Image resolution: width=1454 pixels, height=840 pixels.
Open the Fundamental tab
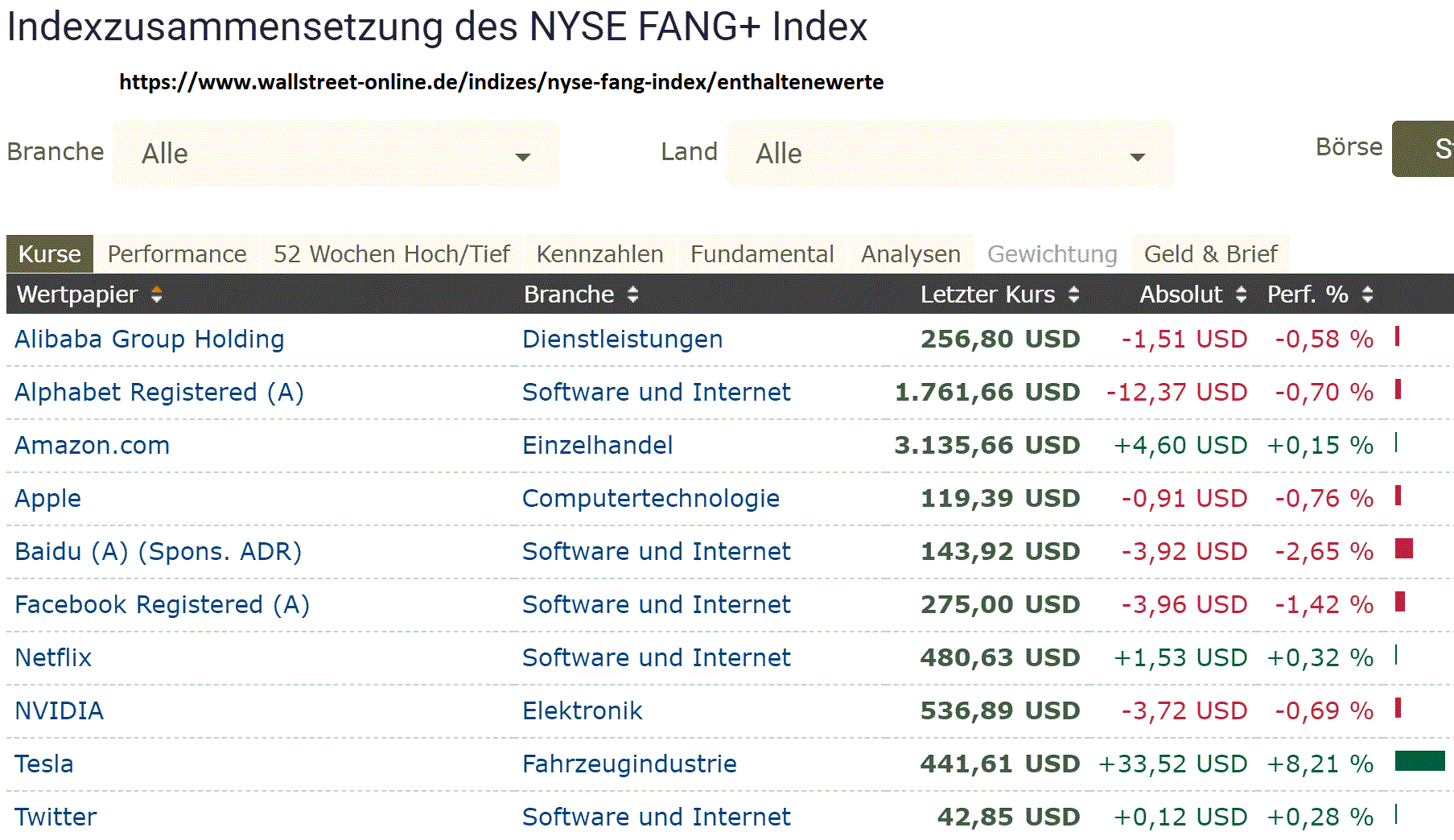761,254
